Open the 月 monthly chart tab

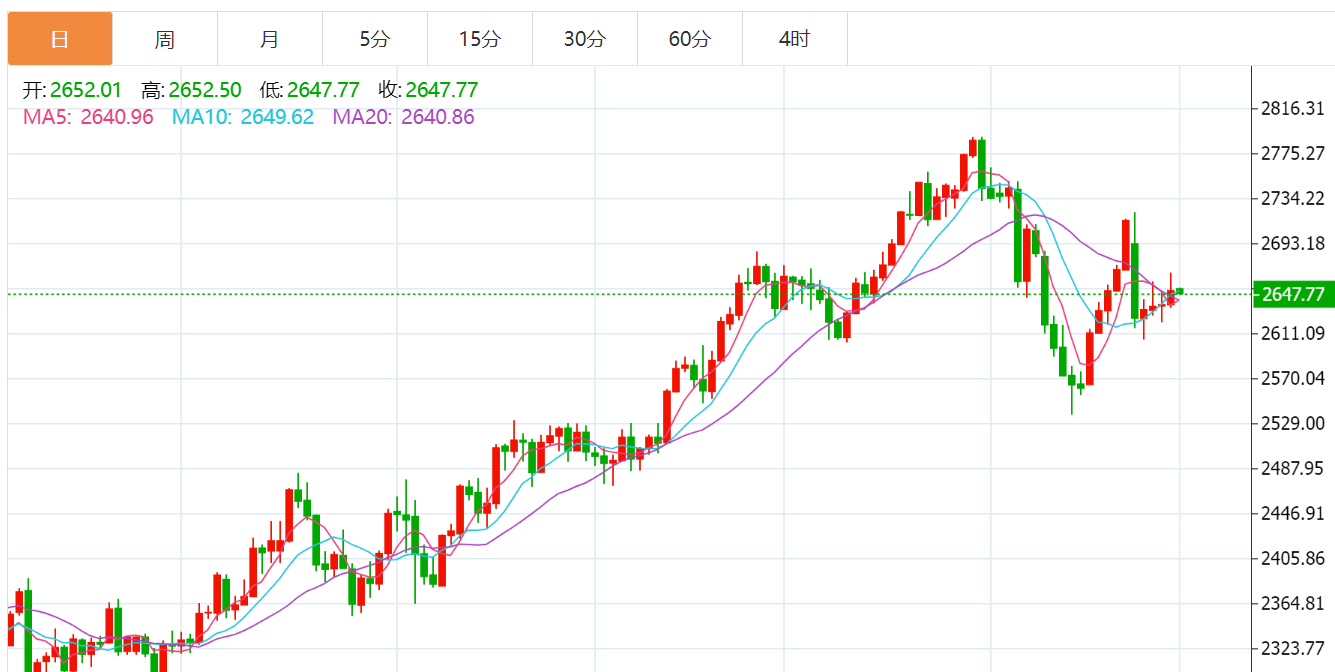270,40
